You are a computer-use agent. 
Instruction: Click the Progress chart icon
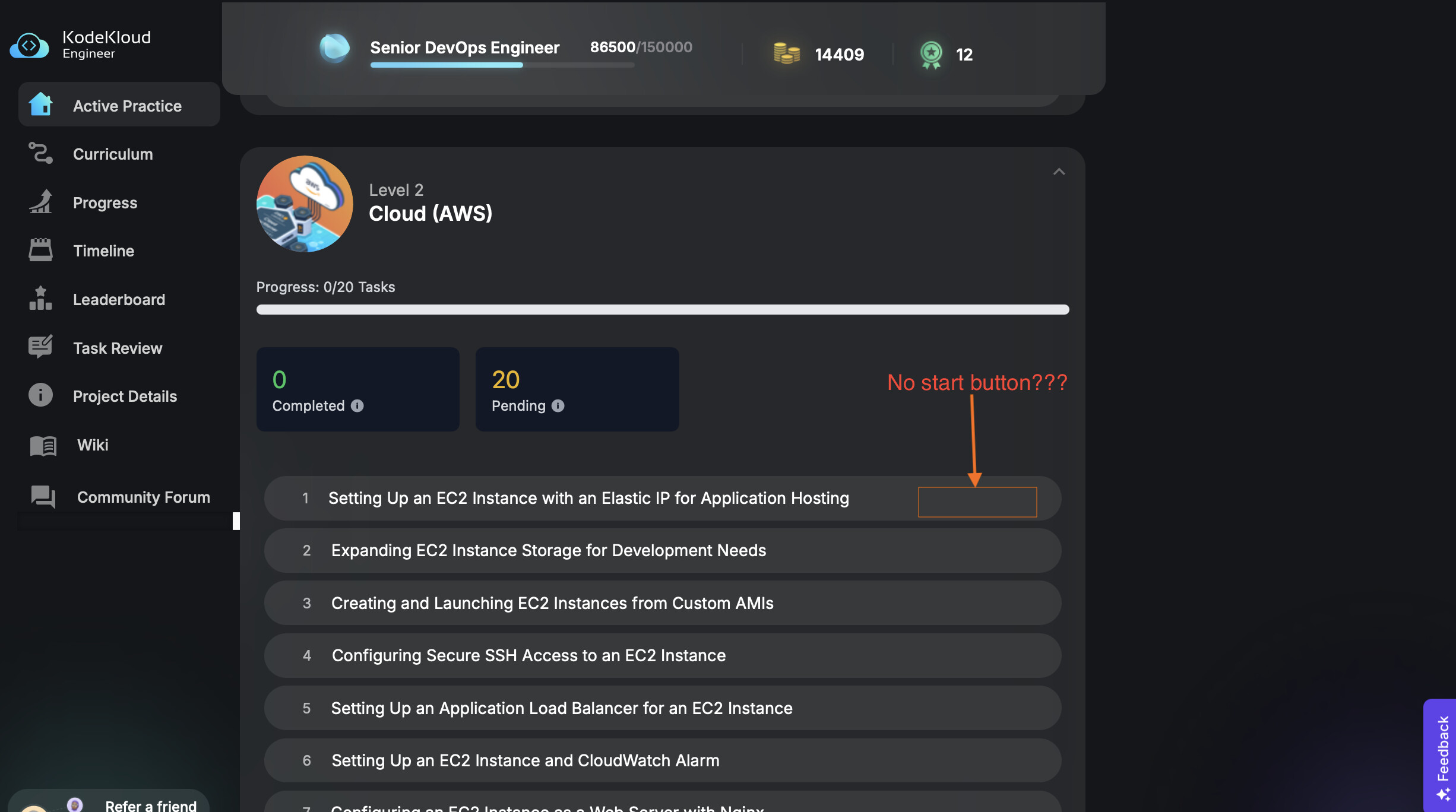click(x=40, y=202)
